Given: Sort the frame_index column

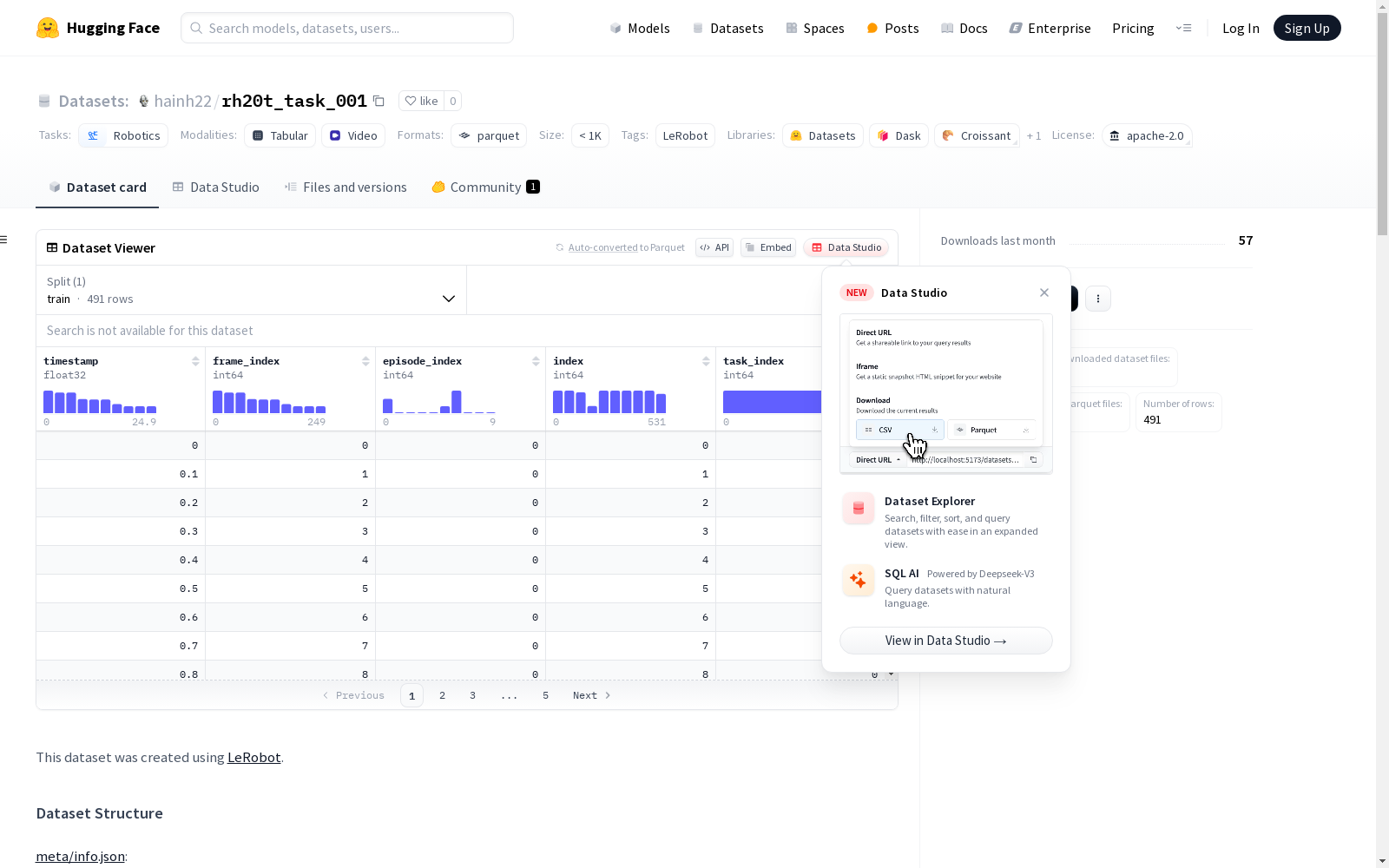Looking at the screenshot, I should click(x=365, y=361).
